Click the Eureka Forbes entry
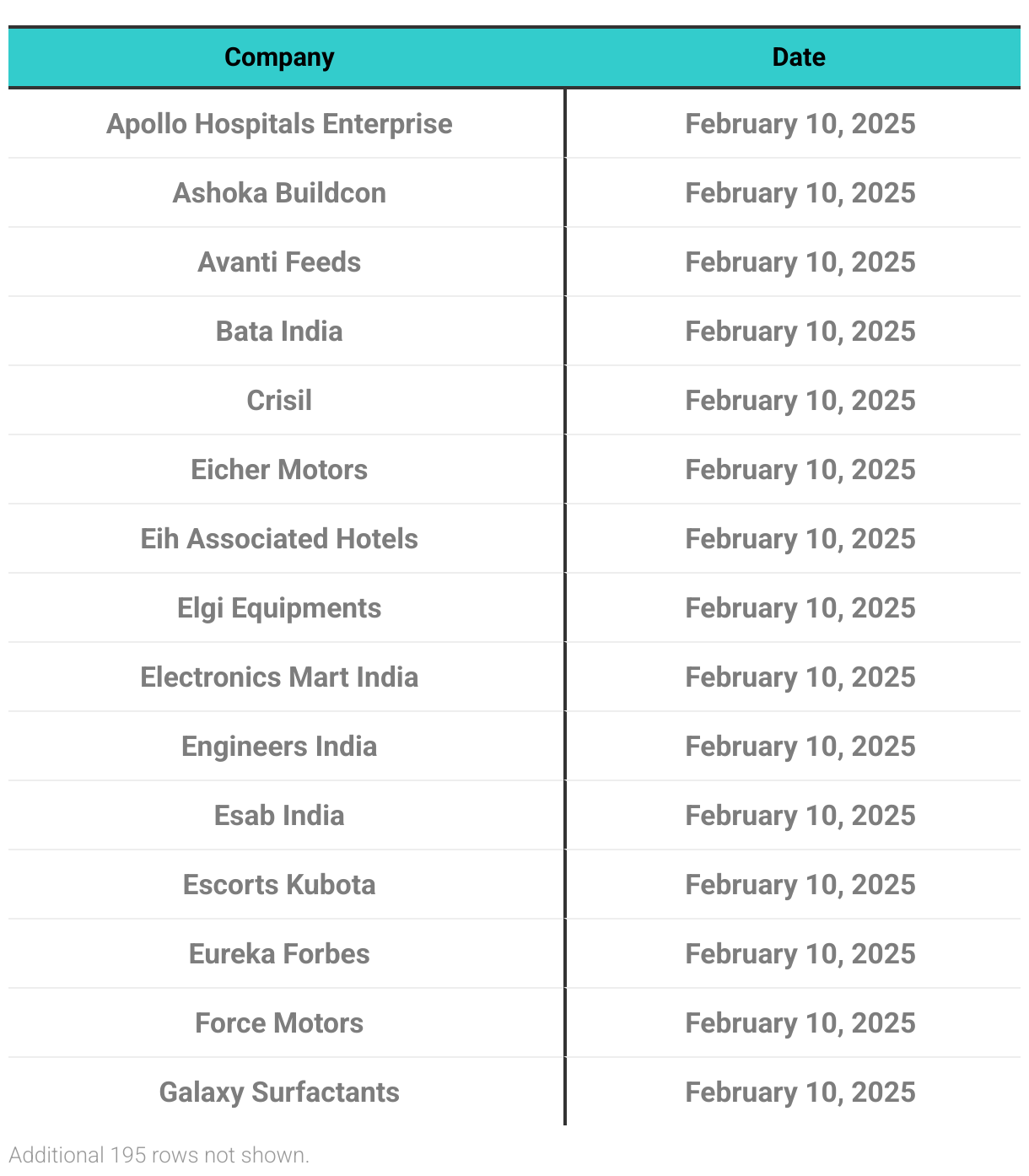 [x=279, y=954]
